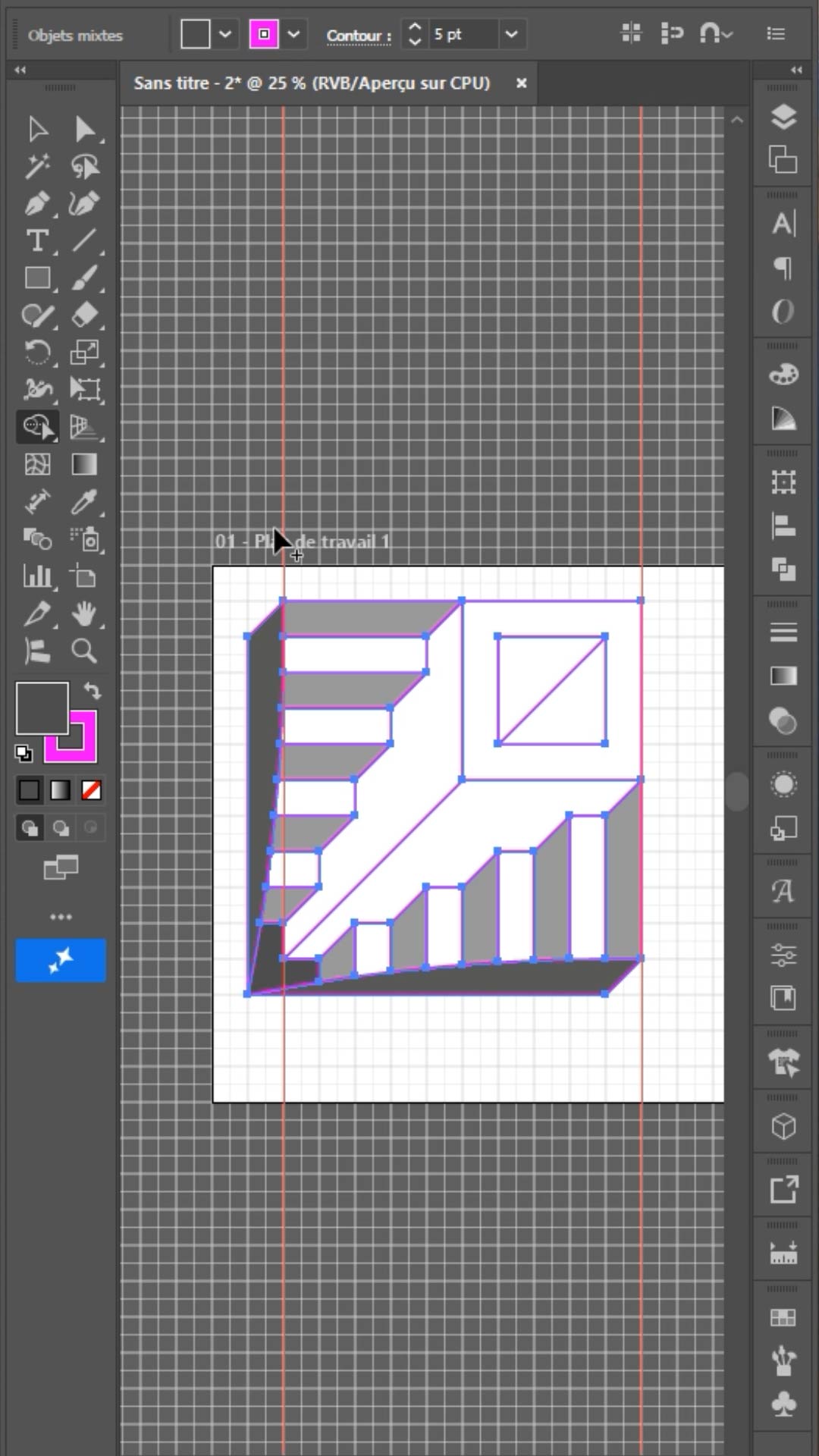819x1456 pixels.
Task: Click the vertical scrollbar up arrow
Action: [737, 120]
